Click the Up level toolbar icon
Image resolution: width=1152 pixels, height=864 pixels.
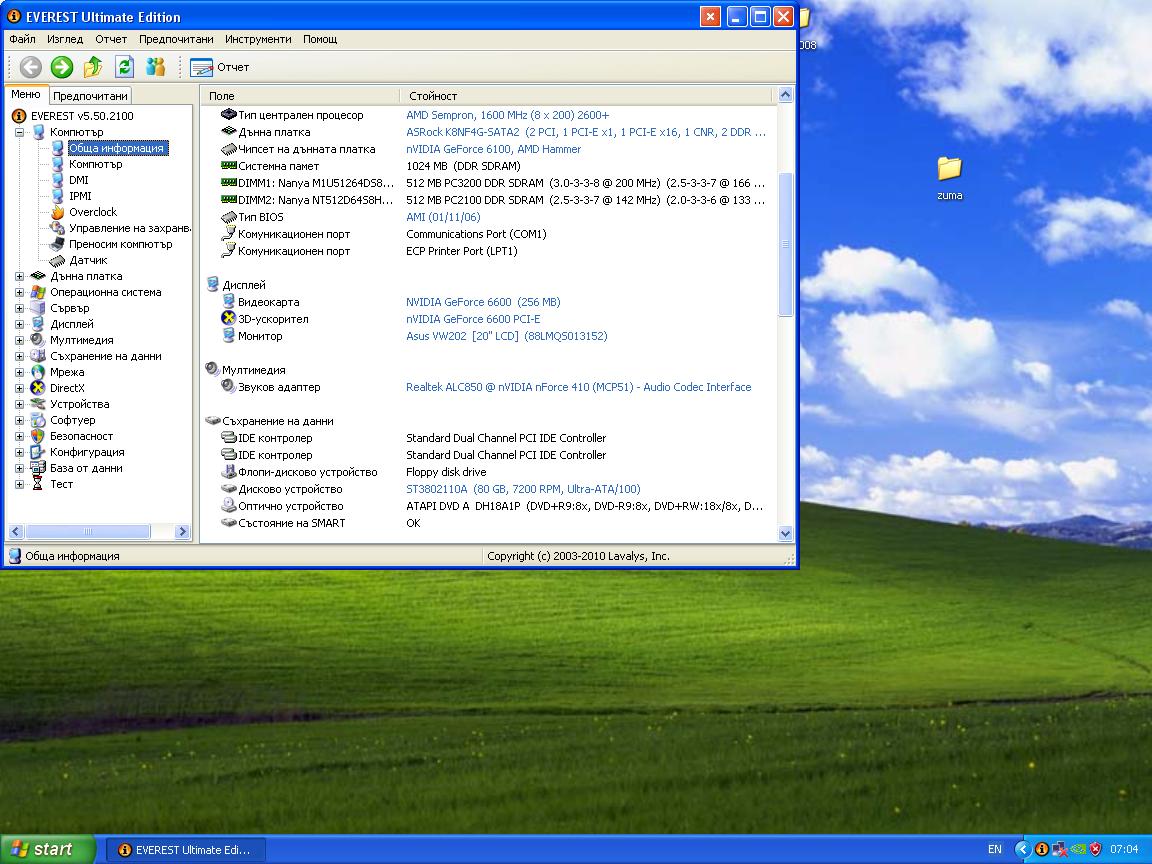pyautogui.click(x=93, y=67)
